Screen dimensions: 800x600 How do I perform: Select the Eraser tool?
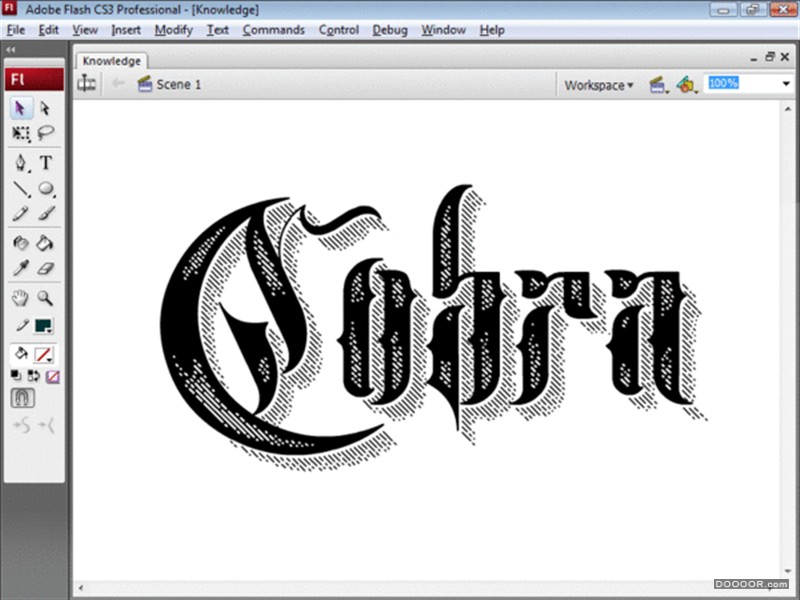(45, 268)
